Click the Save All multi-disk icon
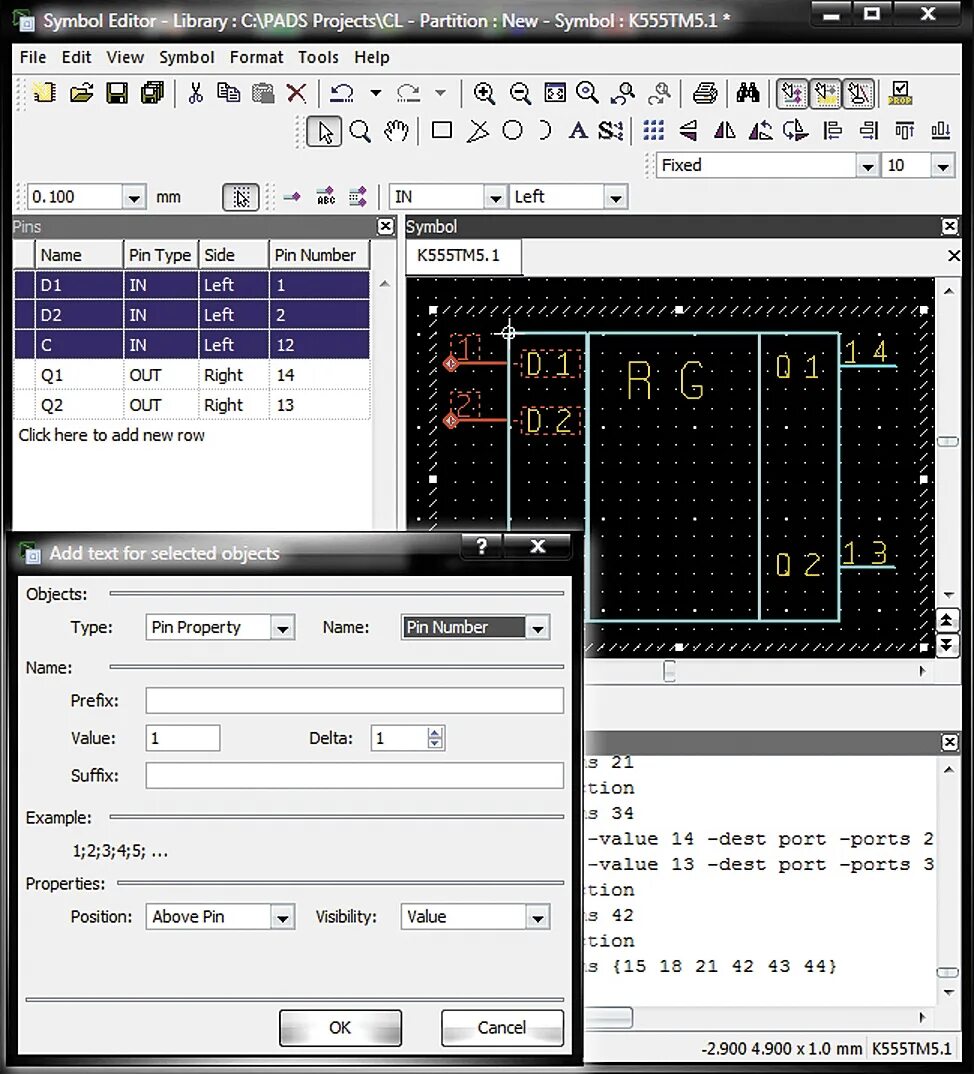The width and height of the screenshot is (974, 1074). [x=152, y=92]
